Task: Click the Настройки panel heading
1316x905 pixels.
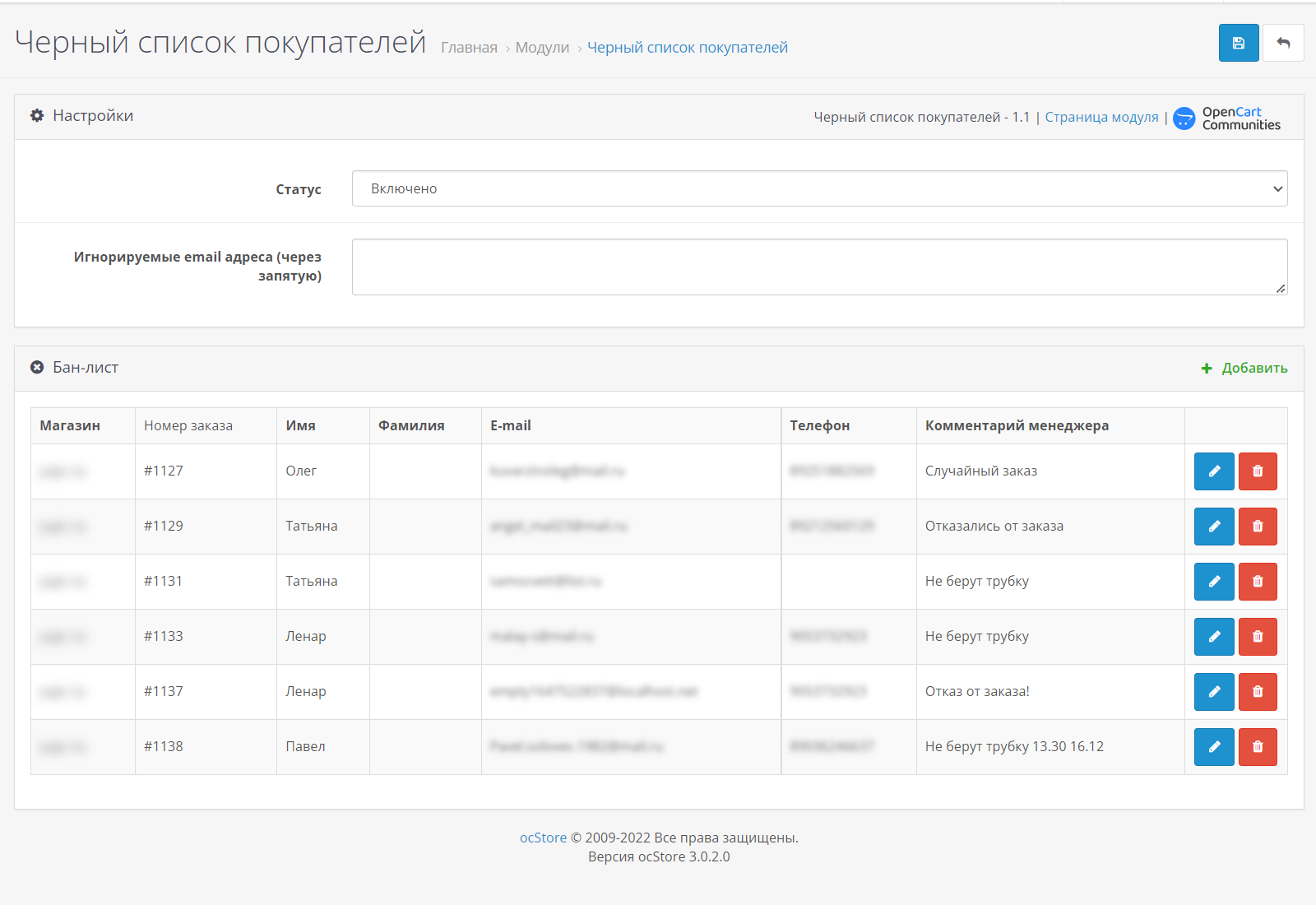Action: click(81, 116)
